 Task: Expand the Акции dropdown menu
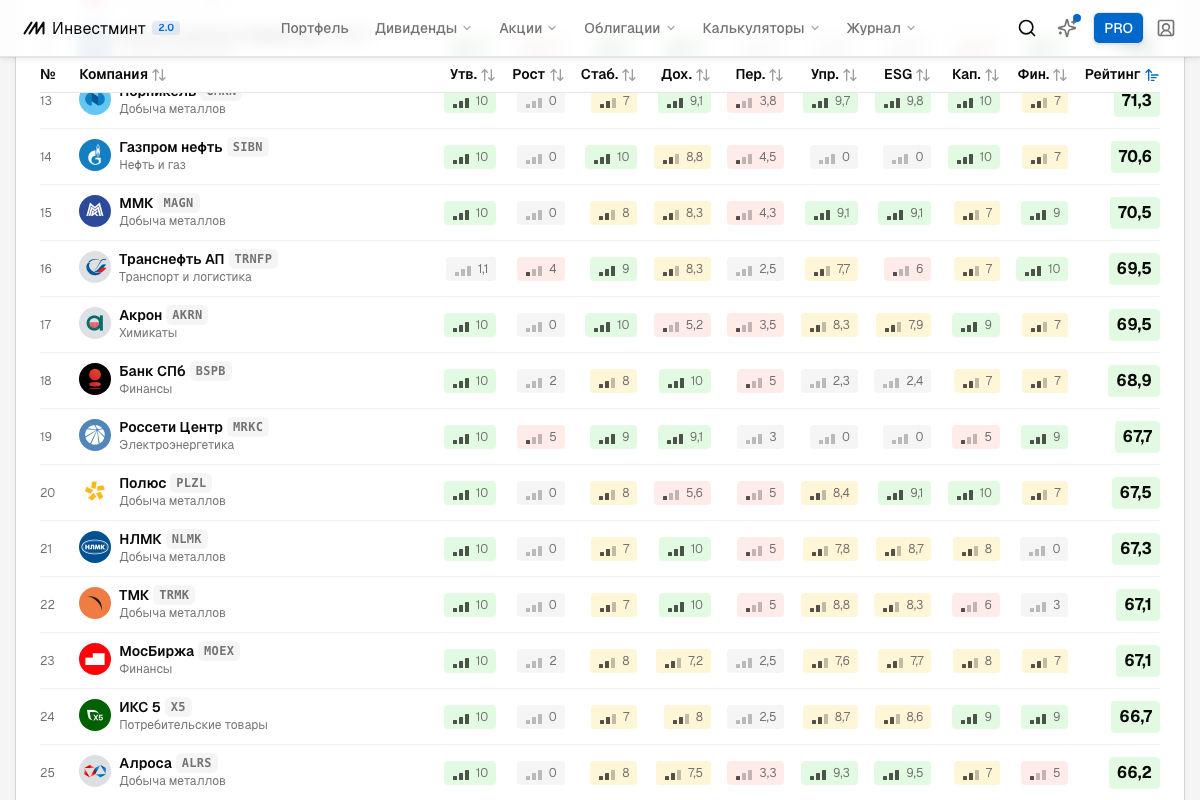pyautogui.click(x=528, y=28)
